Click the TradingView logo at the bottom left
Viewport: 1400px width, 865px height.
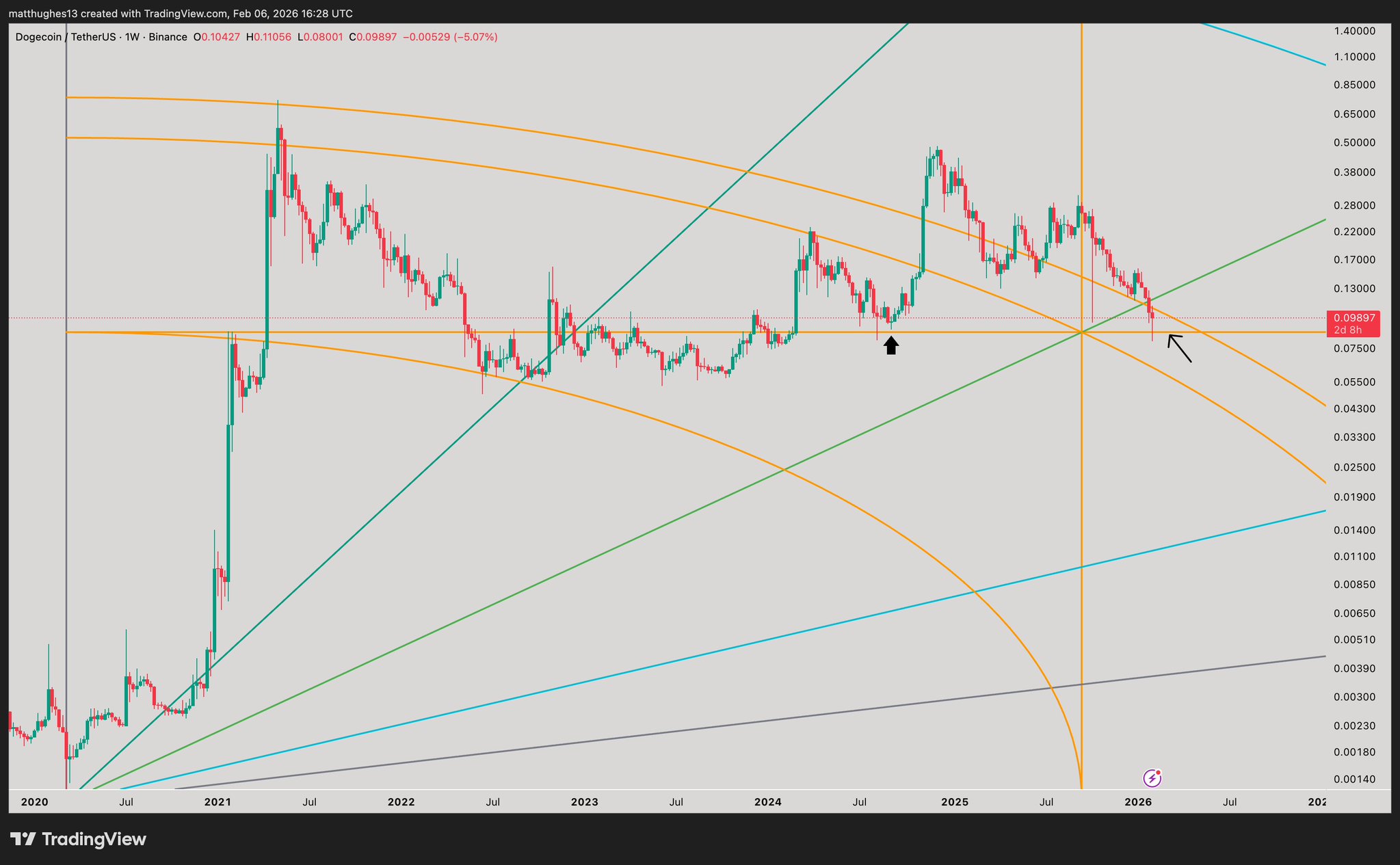click(x=78, y=839)
